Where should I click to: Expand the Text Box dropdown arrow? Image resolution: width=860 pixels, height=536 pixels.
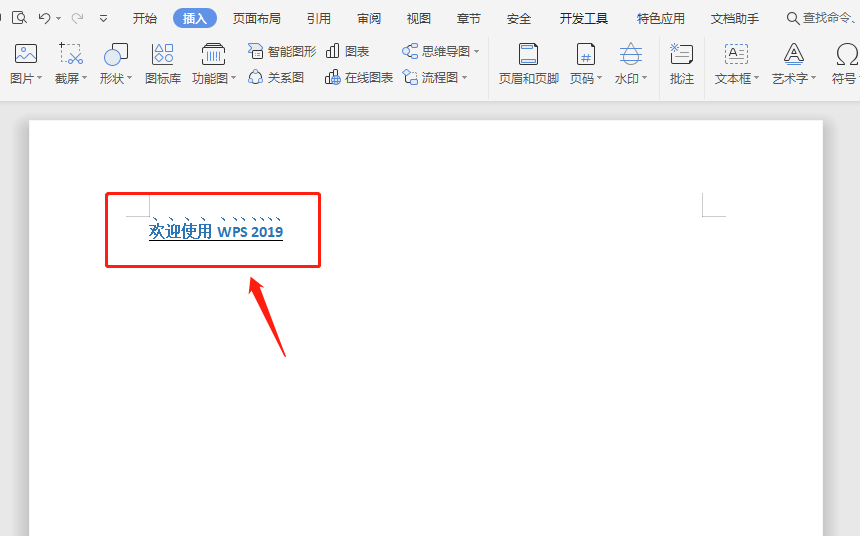[756, 78]
